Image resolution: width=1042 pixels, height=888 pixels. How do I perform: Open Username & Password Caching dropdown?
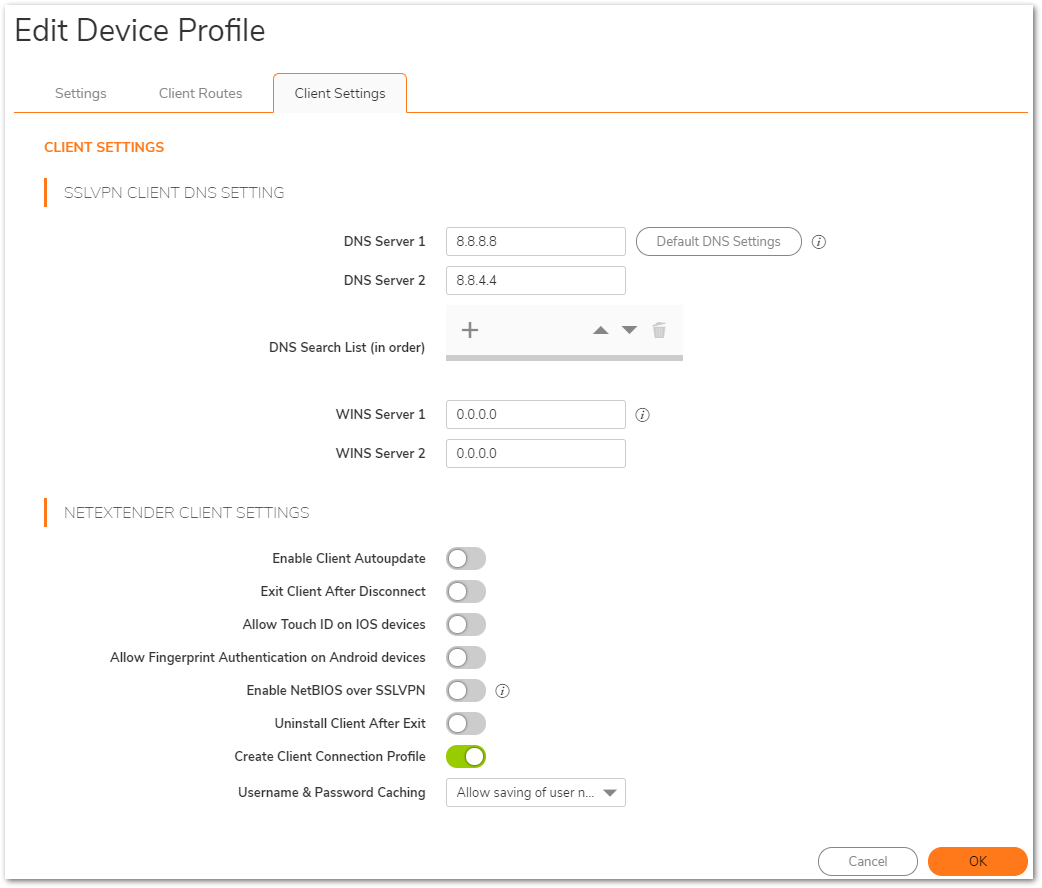pyautogui.click(x=536, y=793)
